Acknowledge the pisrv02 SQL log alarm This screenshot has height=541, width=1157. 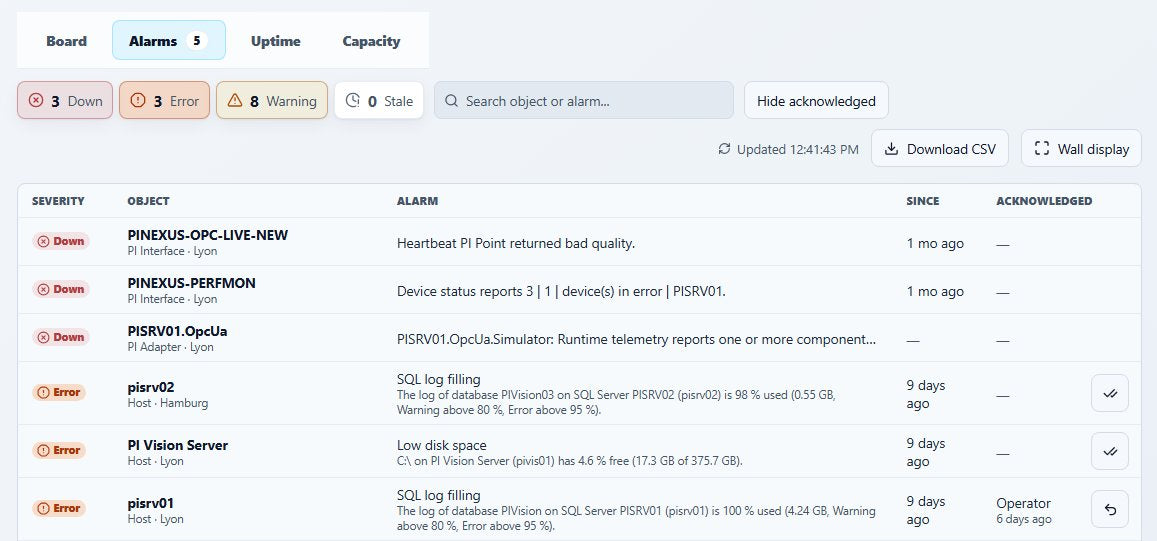click(x=1110, y=393)
